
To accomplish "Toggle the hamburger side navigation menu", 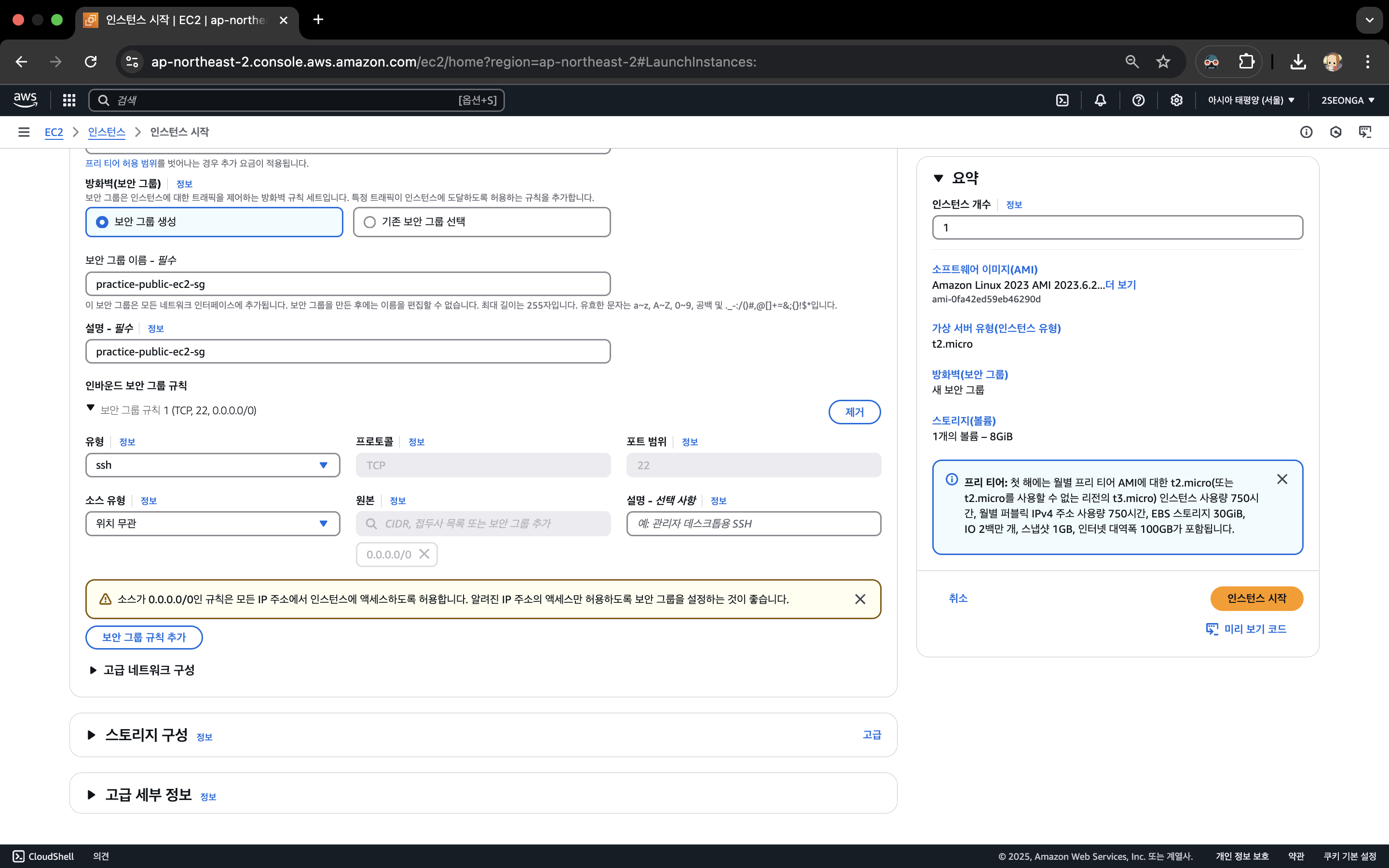I will pos(24,132).
